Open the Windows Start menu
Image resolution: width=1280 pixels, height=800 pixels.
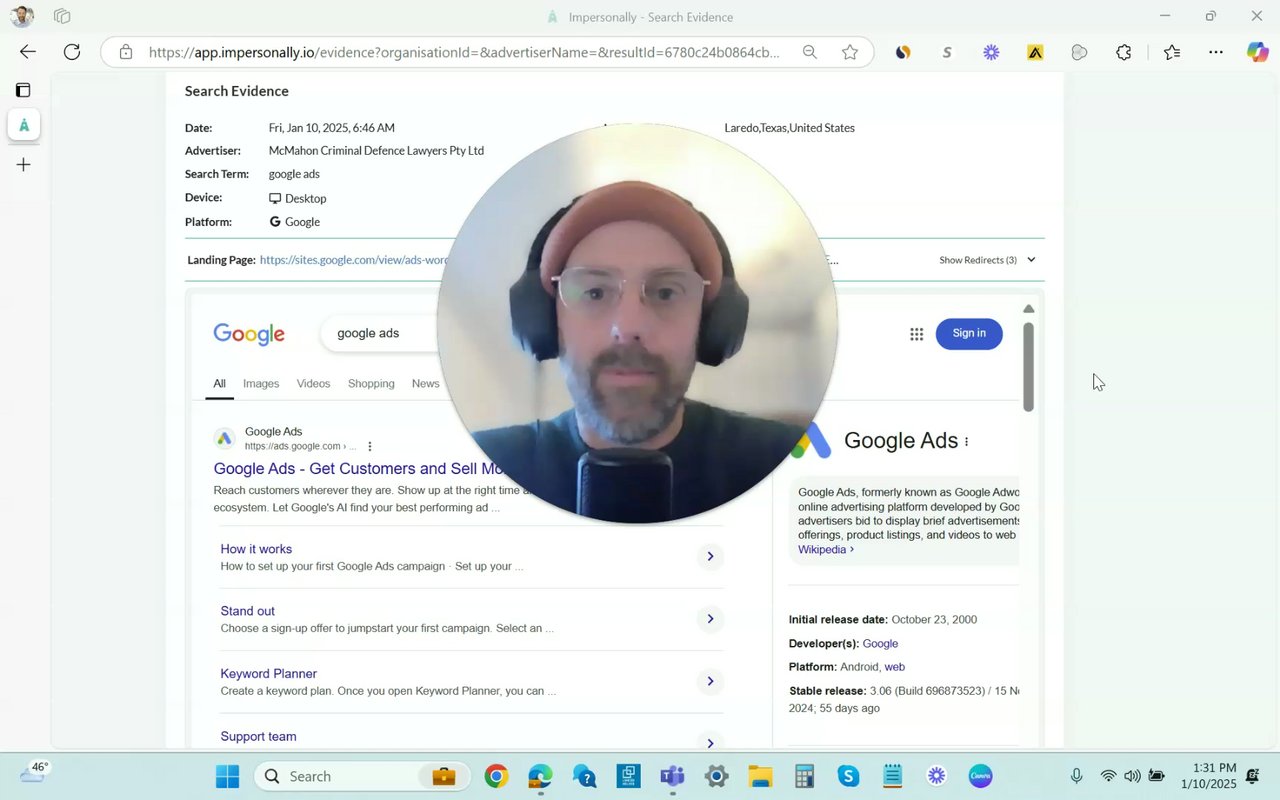pos(227,776)
